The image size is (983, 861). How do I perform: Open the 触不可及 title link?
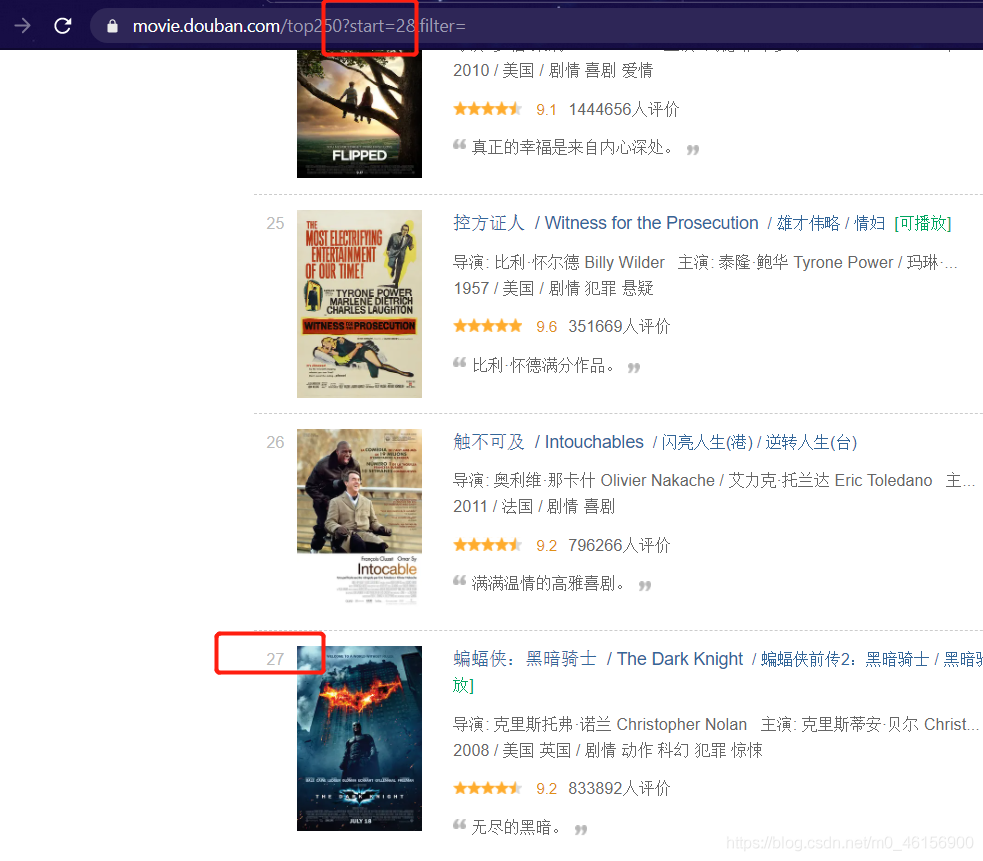(x=489, y=441)
